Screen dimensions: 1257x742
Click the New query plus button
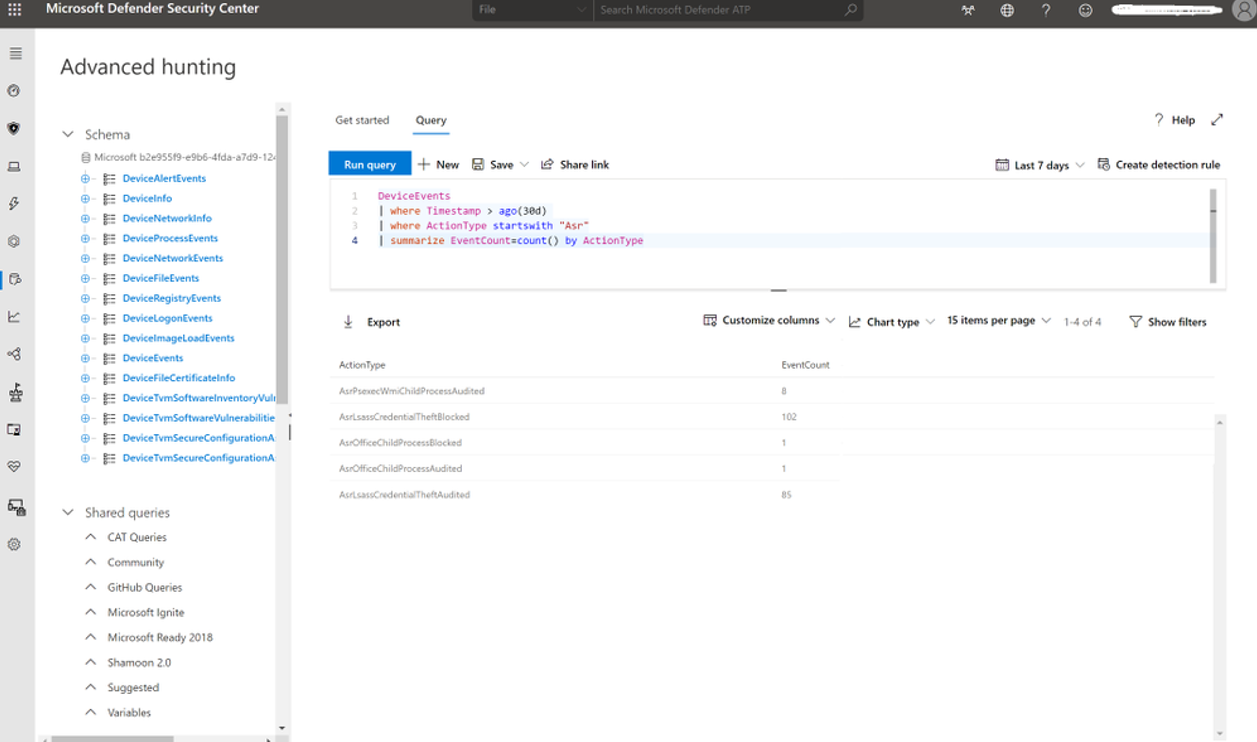point(438,165)
